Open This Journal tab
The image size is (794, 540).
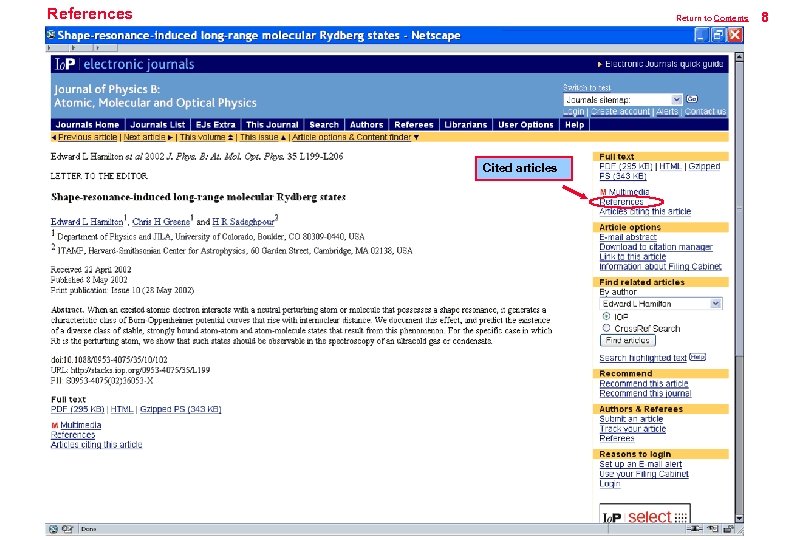(272, 125)
